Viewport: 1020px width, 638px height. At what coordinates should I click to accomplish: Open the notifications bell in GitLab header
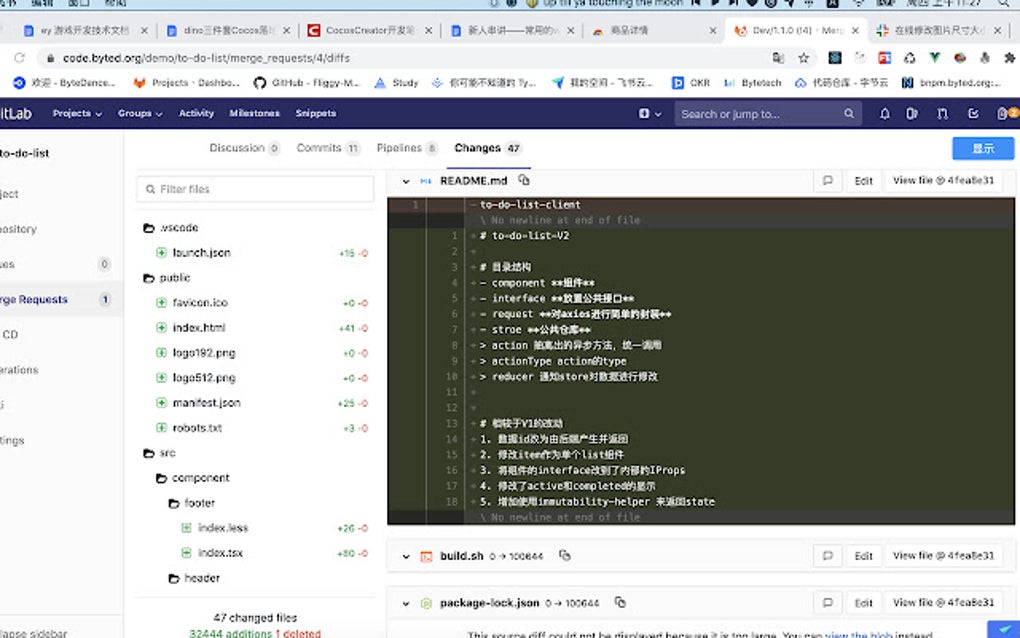(x=885, y=114)
